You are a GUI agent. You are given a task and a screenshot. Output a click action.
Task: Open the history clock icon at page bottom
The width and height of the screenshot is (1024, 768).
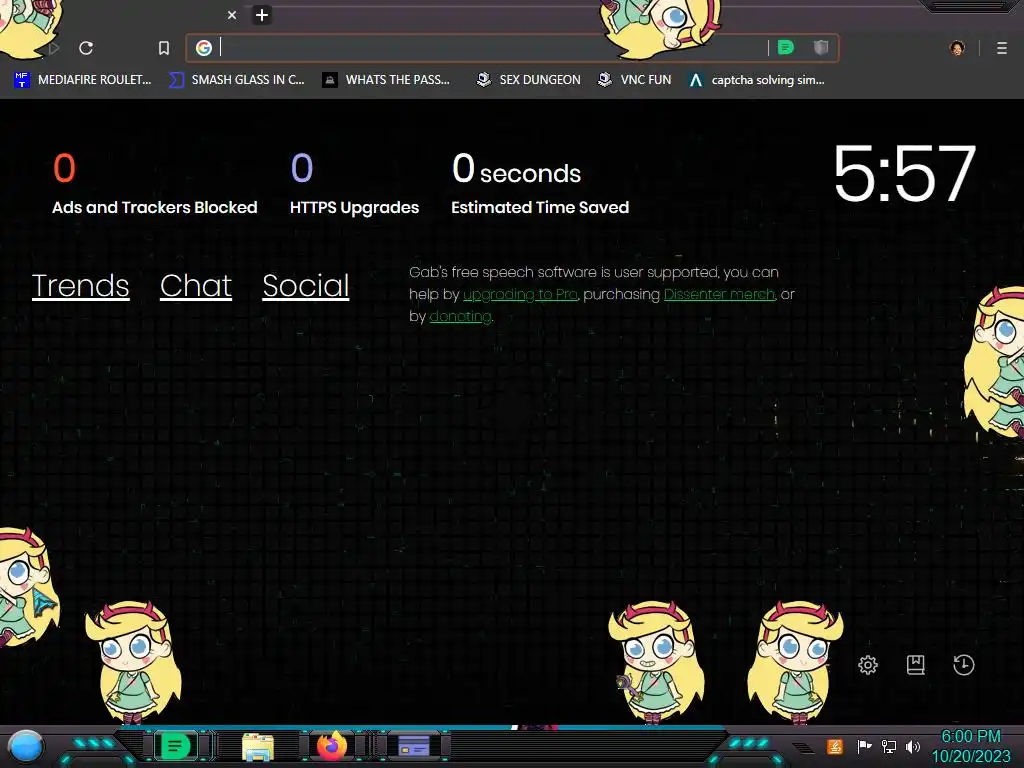click(x=964, y=665)
